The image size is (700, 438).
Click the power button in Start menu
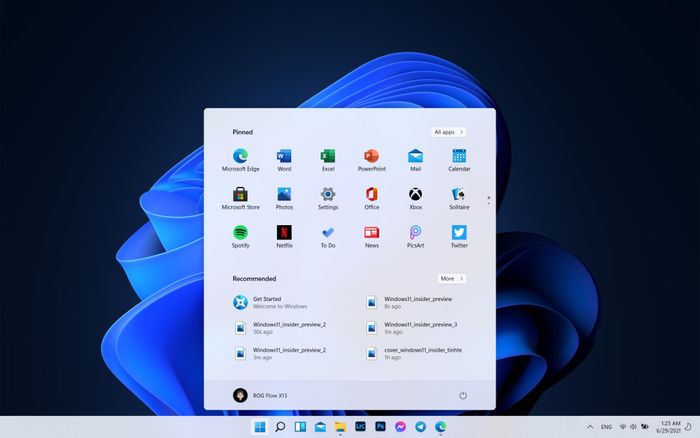(462, 396)
